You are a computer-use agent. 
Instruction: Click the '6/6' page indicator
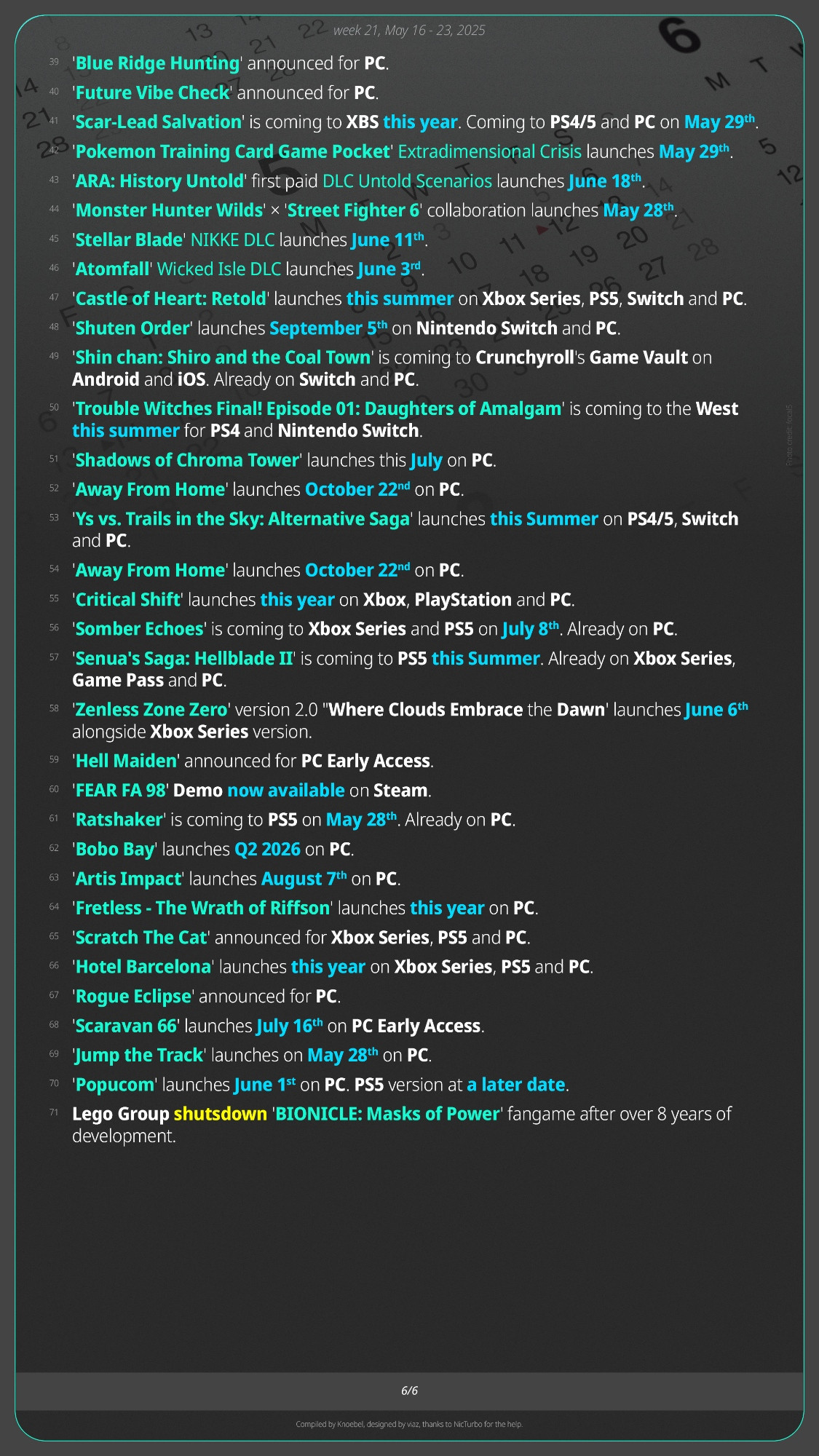click(x=410, y=1391)
